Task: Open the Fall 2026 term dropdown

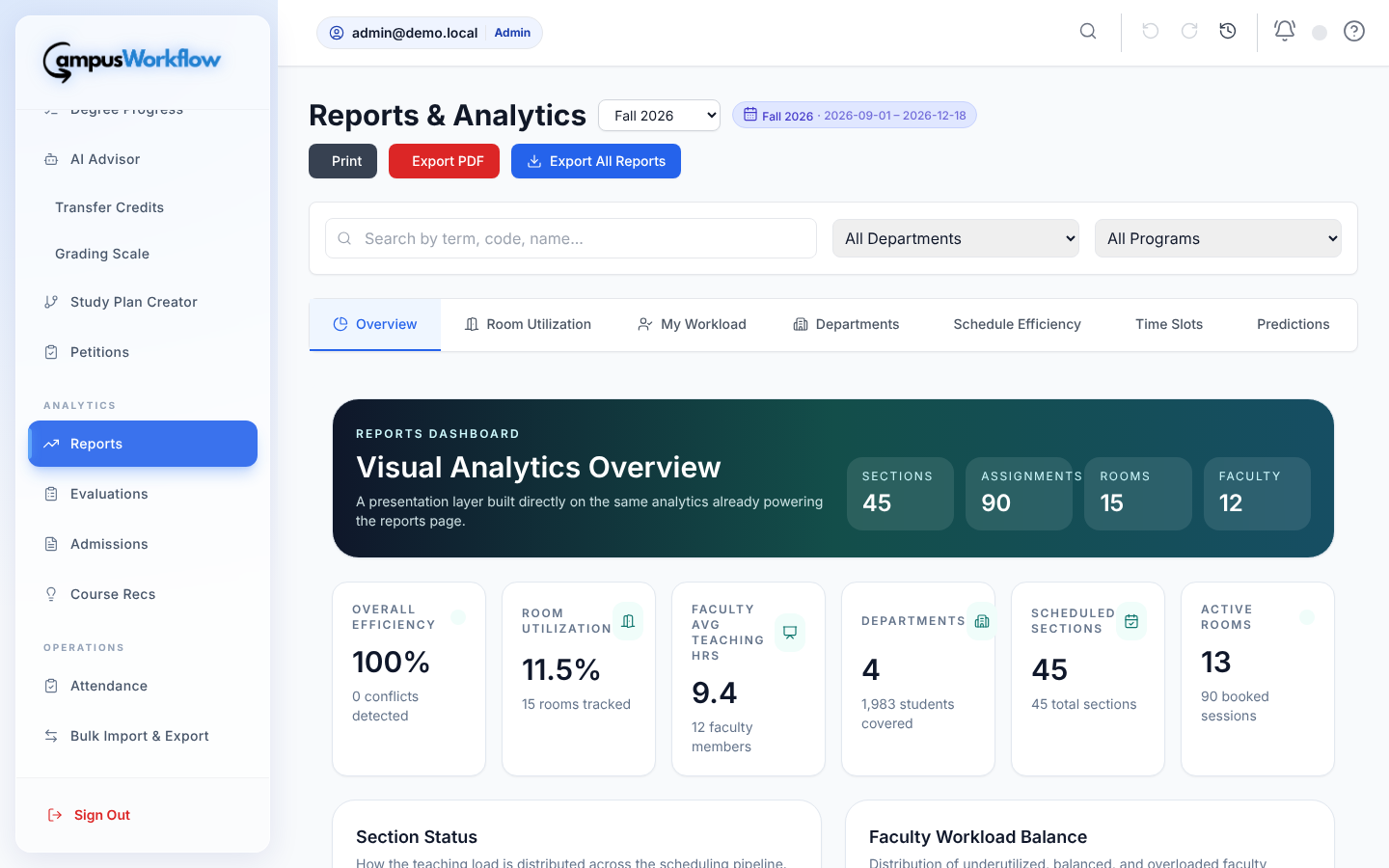Action: tap(660, 116)
